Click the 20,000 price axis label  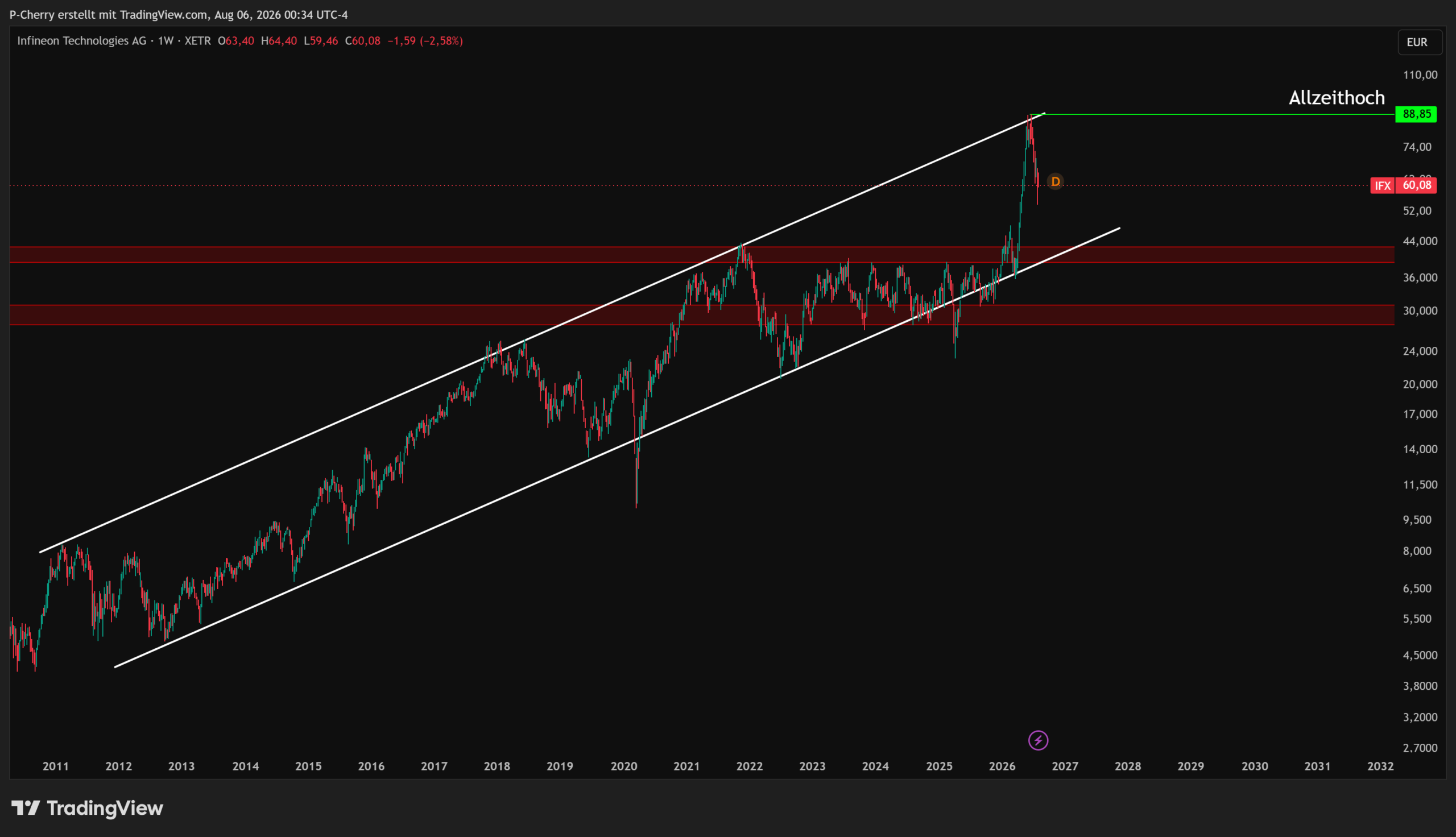(x=1420, y=384)
